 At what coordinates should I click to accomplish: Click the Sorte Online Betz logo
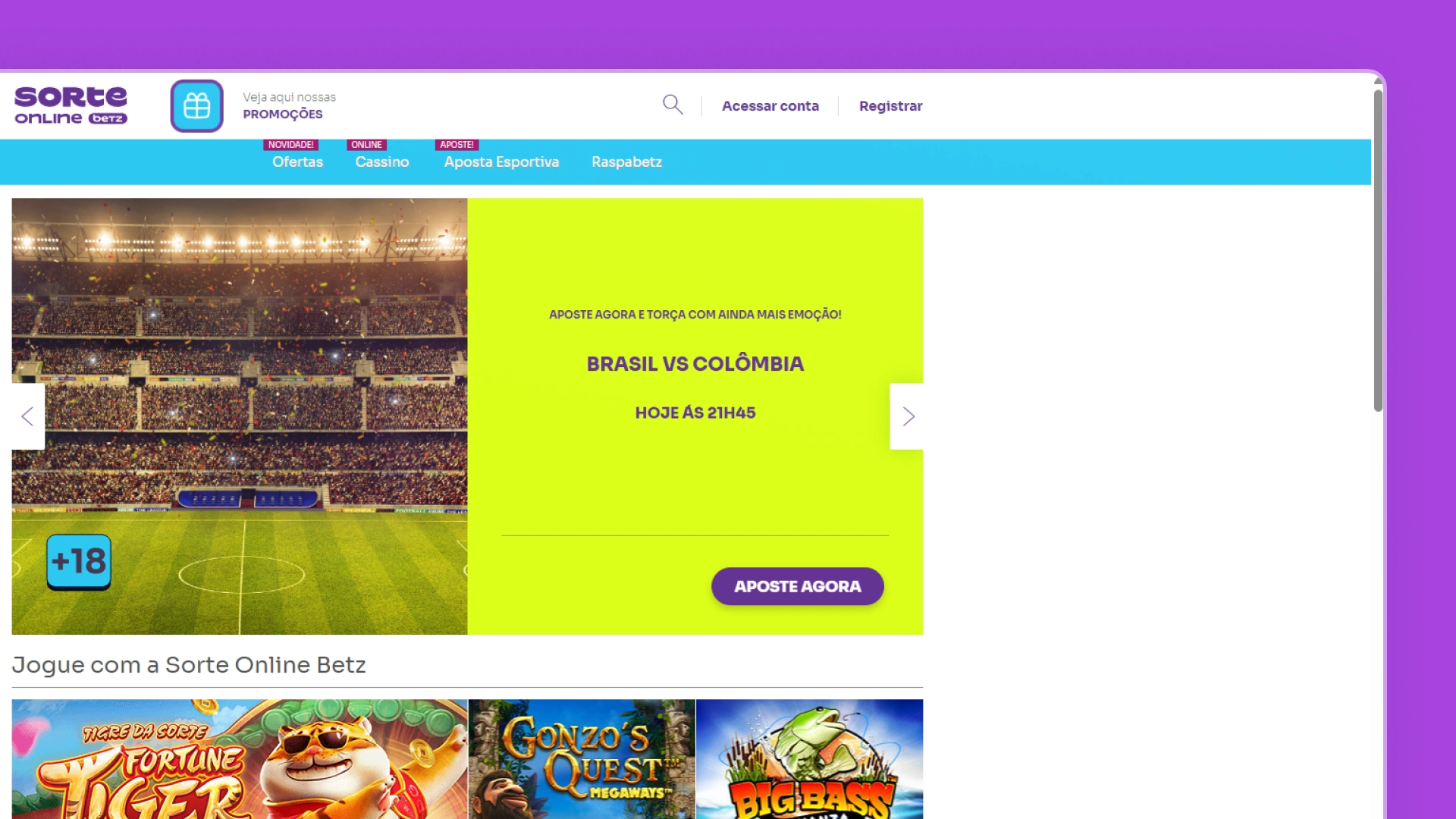[71, 105]
